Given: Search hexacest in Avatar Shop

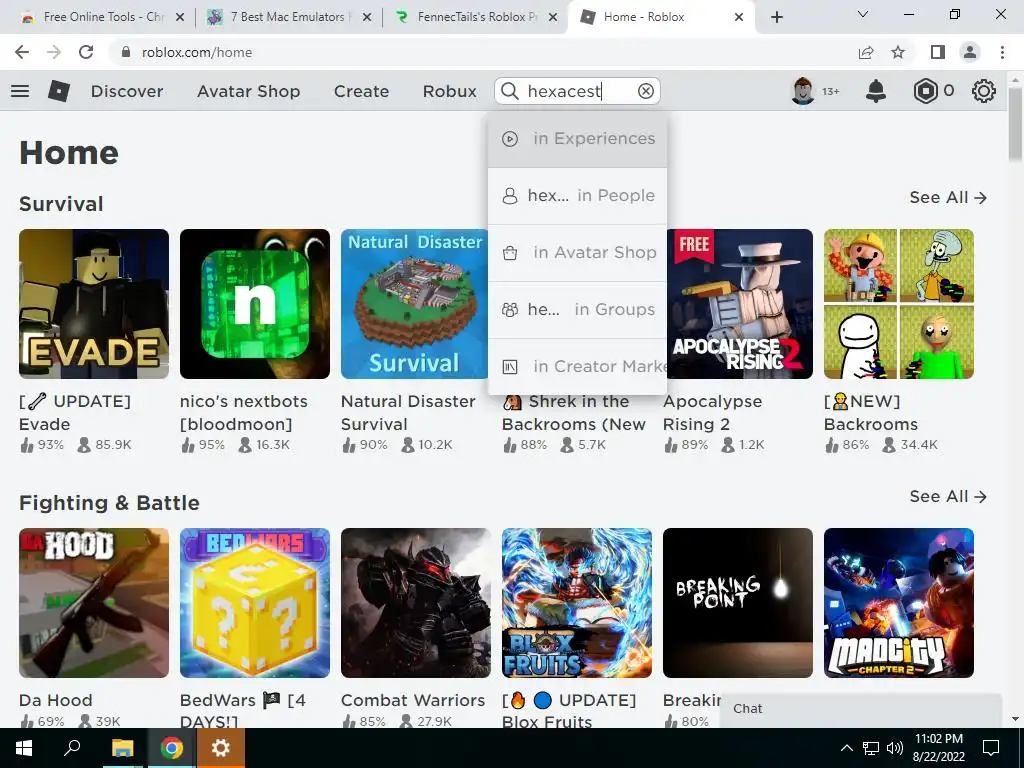Looking at the screenshot, I should (x=577, y=252).
